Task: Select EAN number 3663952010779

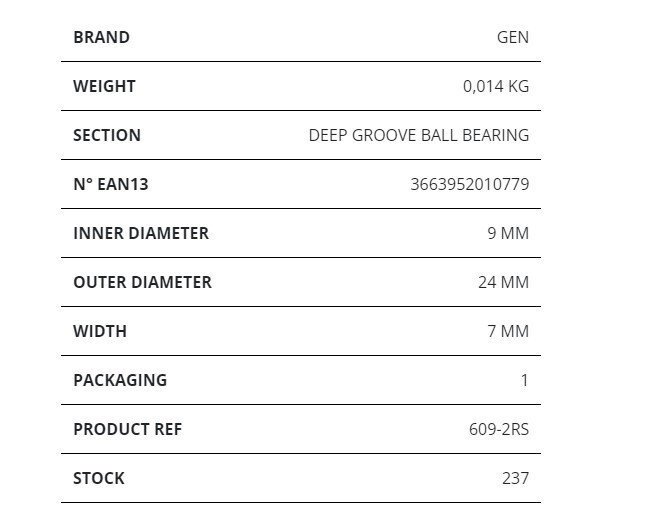Action: coord(470,184)
